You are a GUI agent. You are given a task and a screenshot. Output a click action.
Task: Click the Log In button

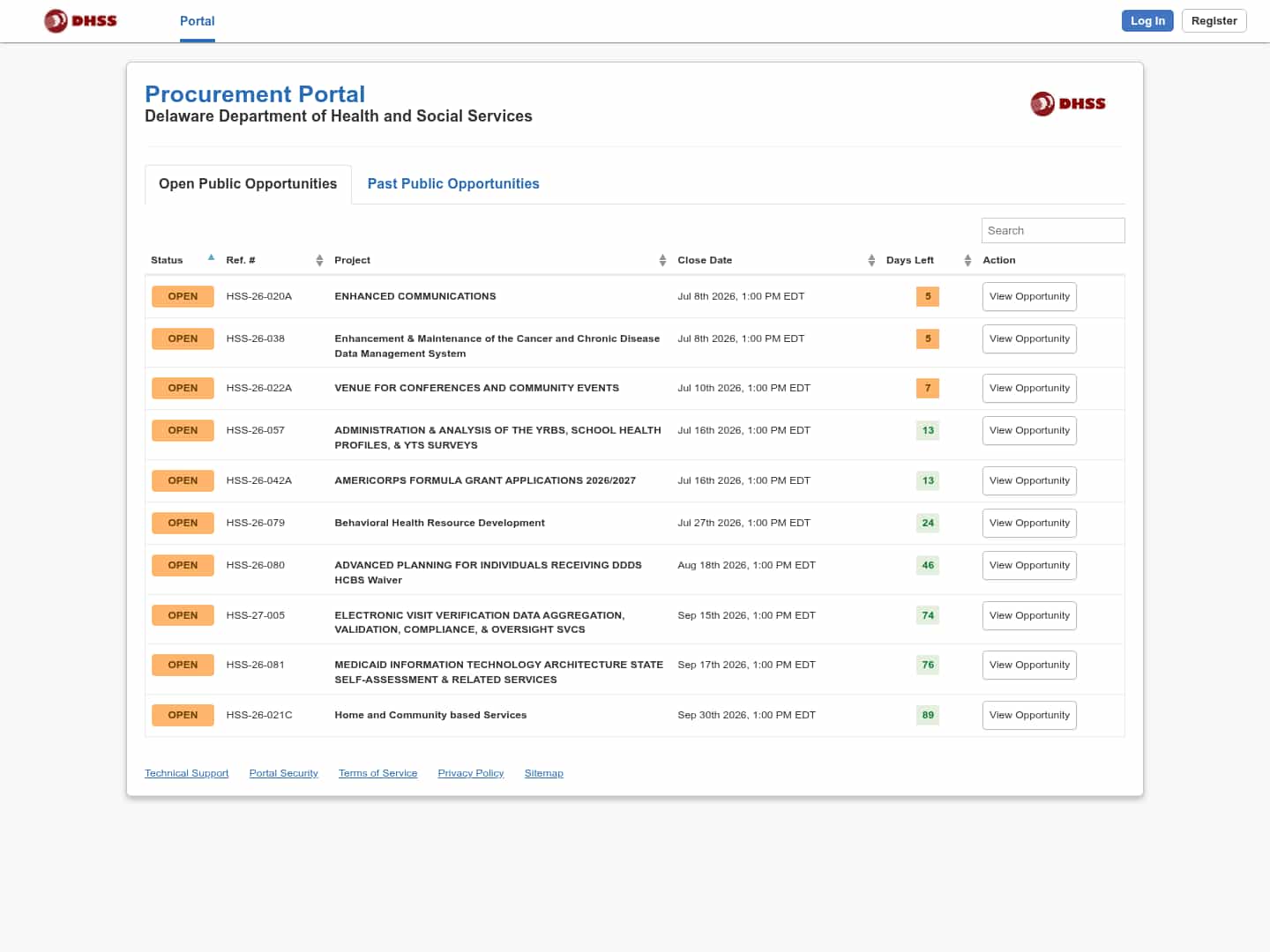pos(1147,20)
